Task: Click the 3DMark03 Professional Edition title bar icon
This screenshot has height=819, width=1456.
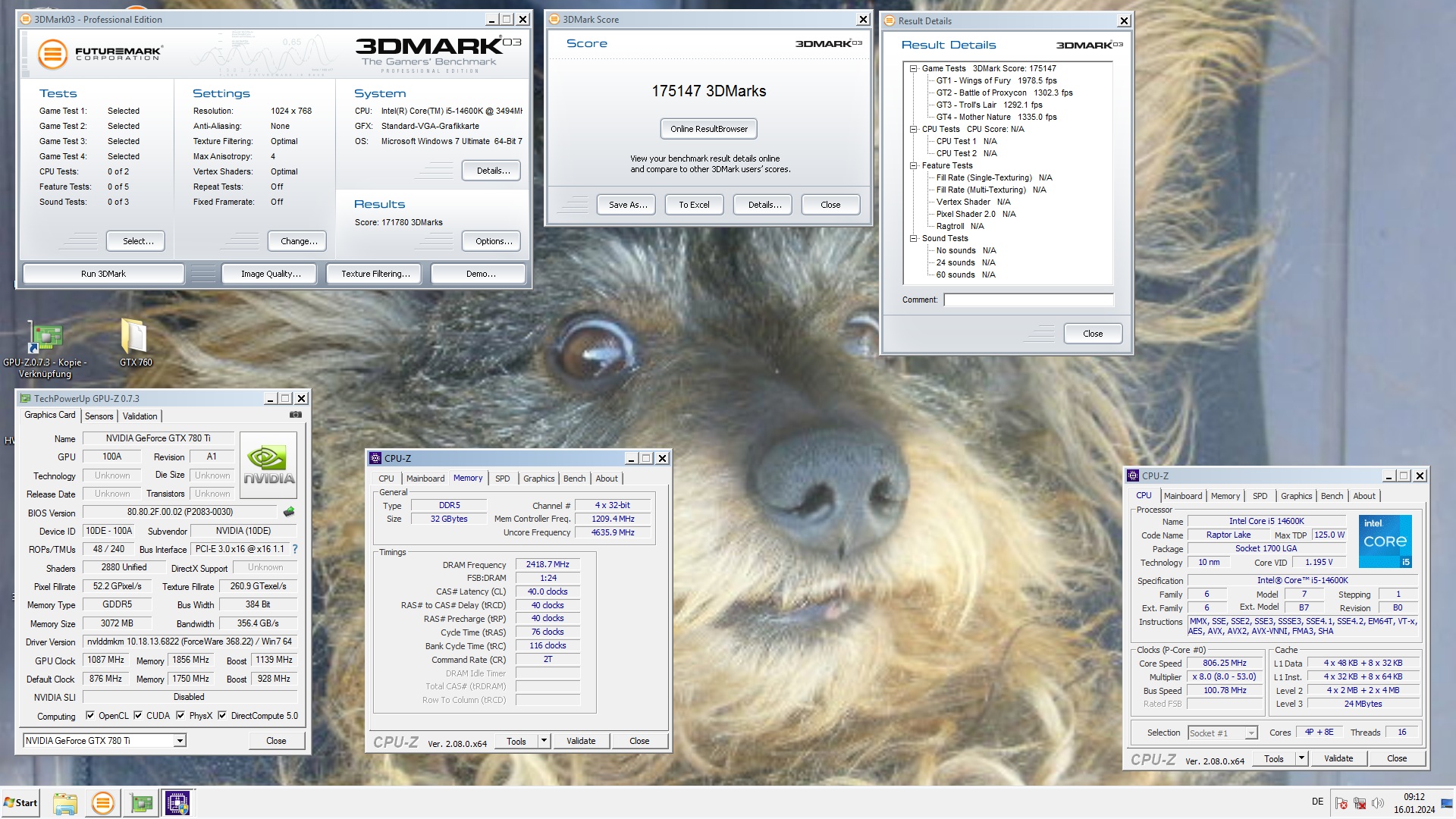Action: [x=26, y=19]
